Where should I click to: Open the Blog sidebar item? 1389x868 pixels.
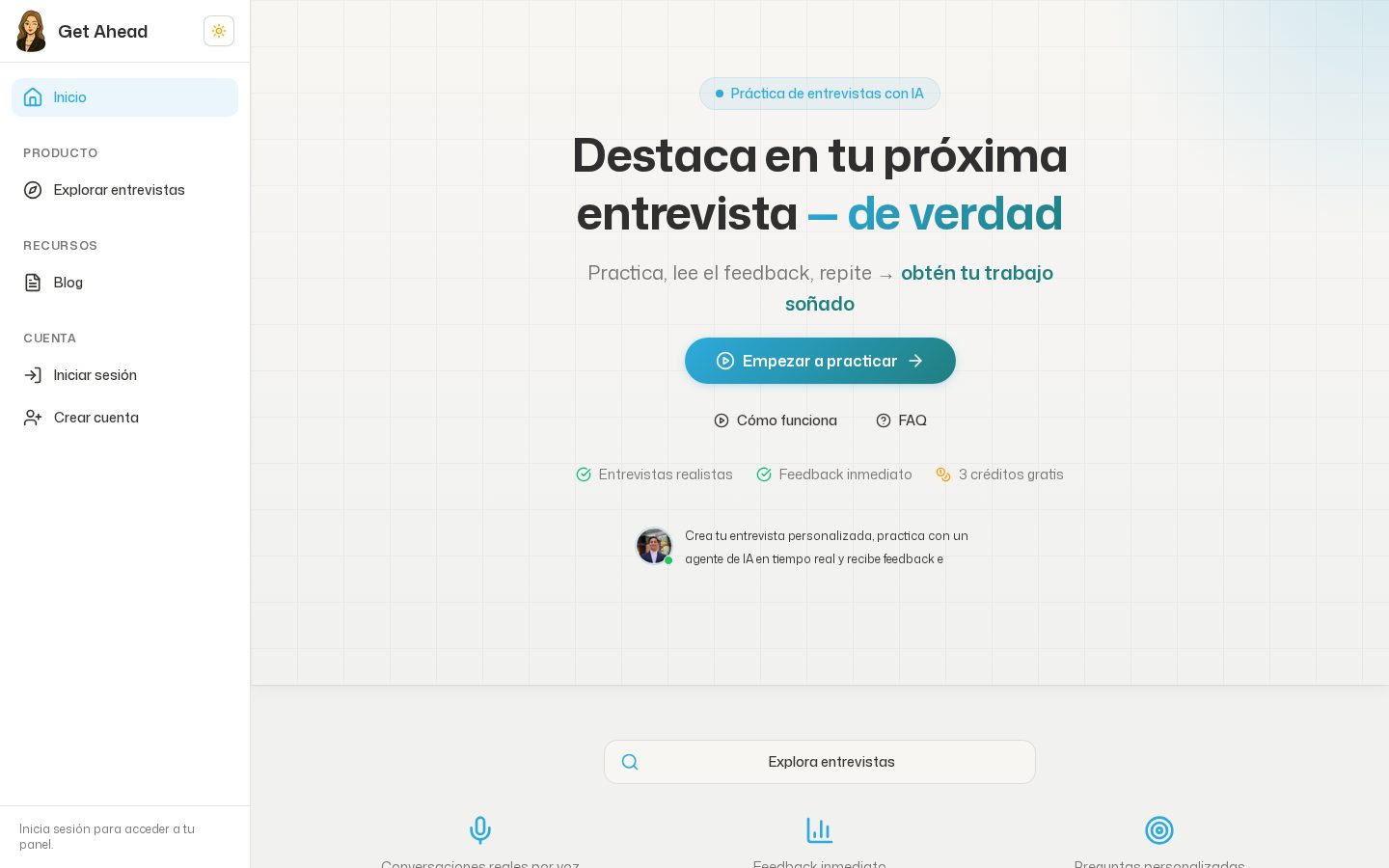tap(124, 283)
